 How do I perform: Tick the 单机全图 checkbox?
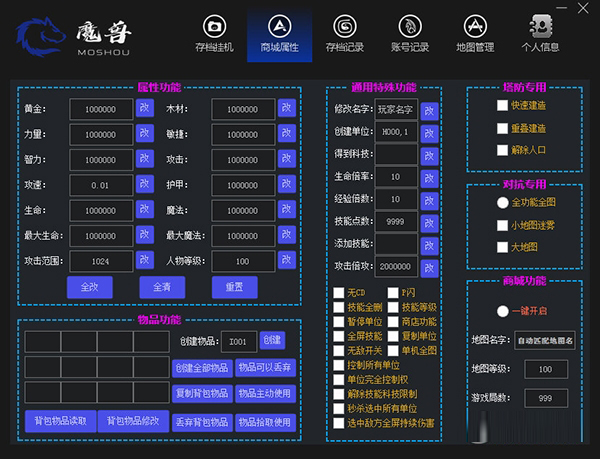(393, 351)
